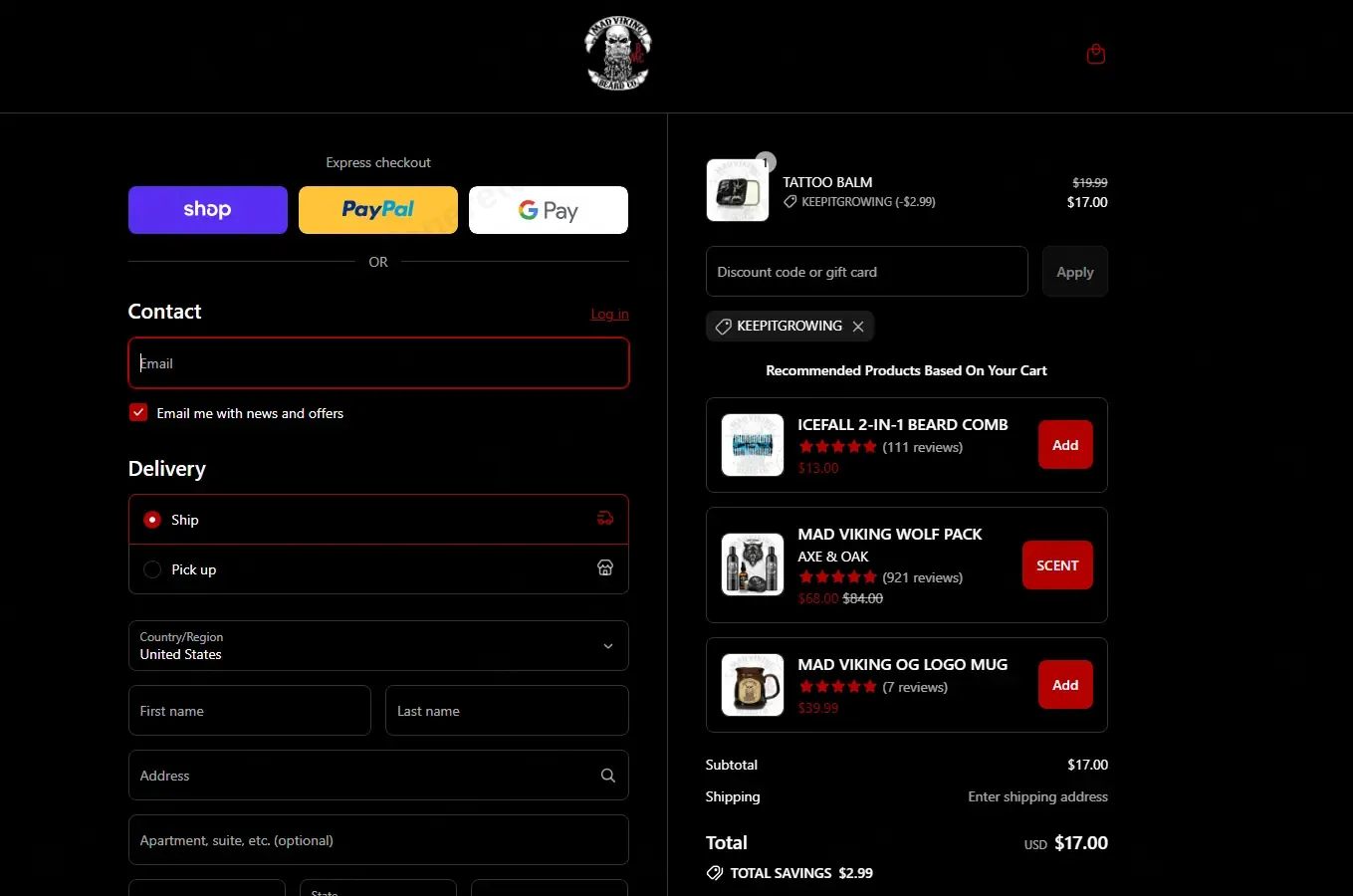Use Shop Pay express checkout
Screen dimensions: 1353x896
[x=207, y=210]
